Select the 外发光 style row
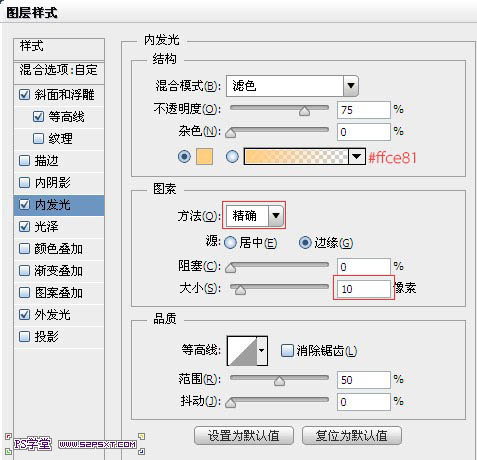This screenshot has height=460, width=477. point(59,315)
